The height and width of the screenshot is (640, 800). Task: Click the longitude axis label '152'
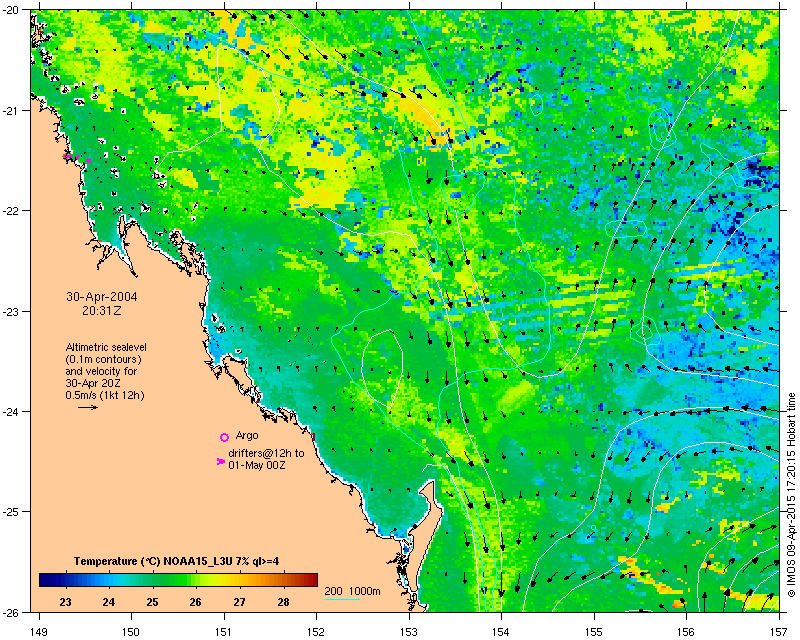coord(316,632)
